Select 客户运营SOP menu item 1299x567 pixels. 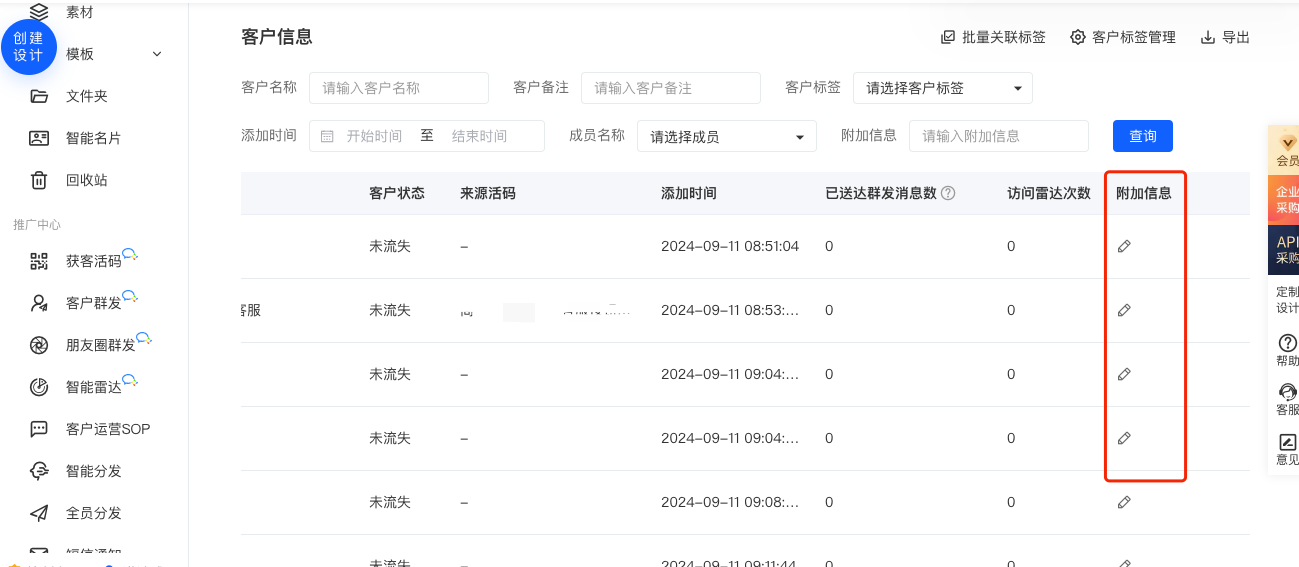[x=107, y=429]
